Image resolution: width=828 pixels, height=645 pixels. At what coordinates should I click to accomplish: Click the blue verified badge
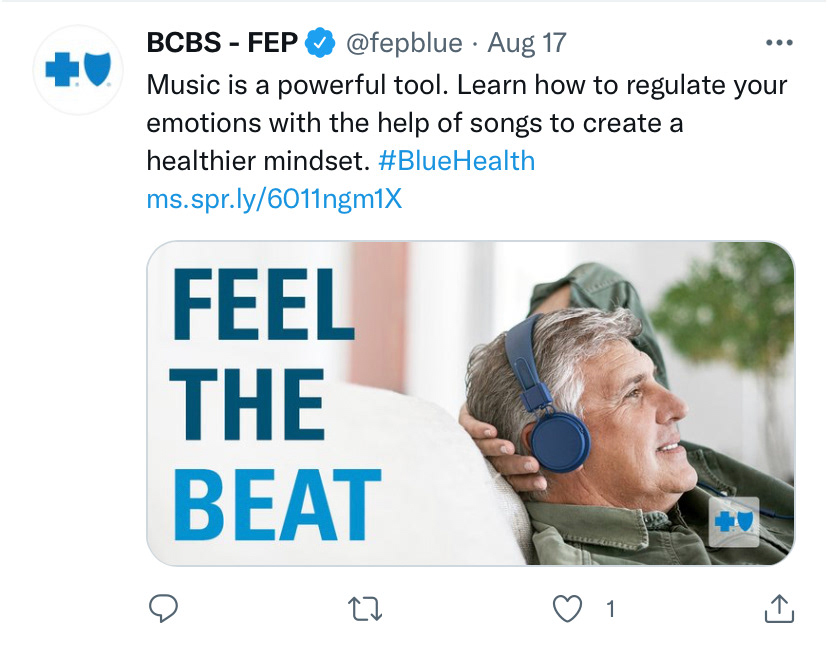[x=319, y=43]
